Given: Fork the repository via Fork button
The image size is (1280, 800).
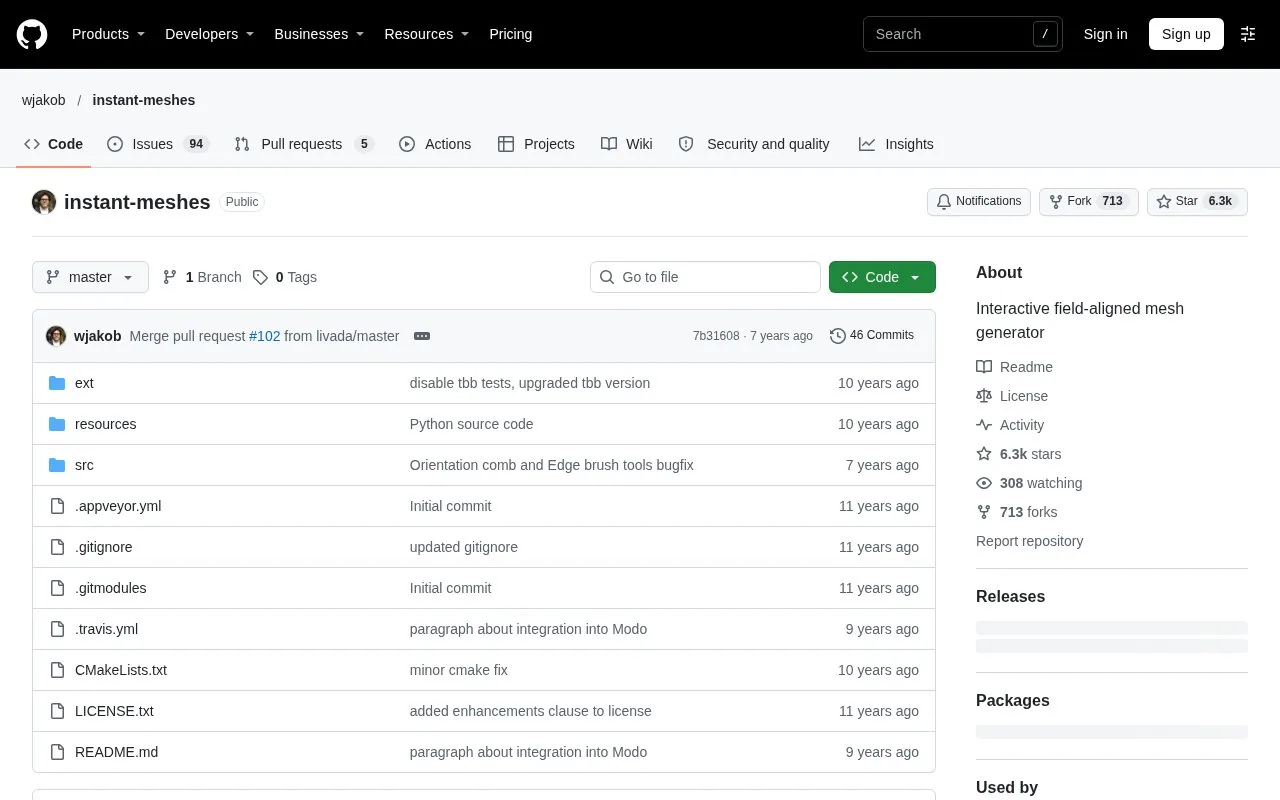Looking at the screenshot, I should click(x=1088, y=201).
